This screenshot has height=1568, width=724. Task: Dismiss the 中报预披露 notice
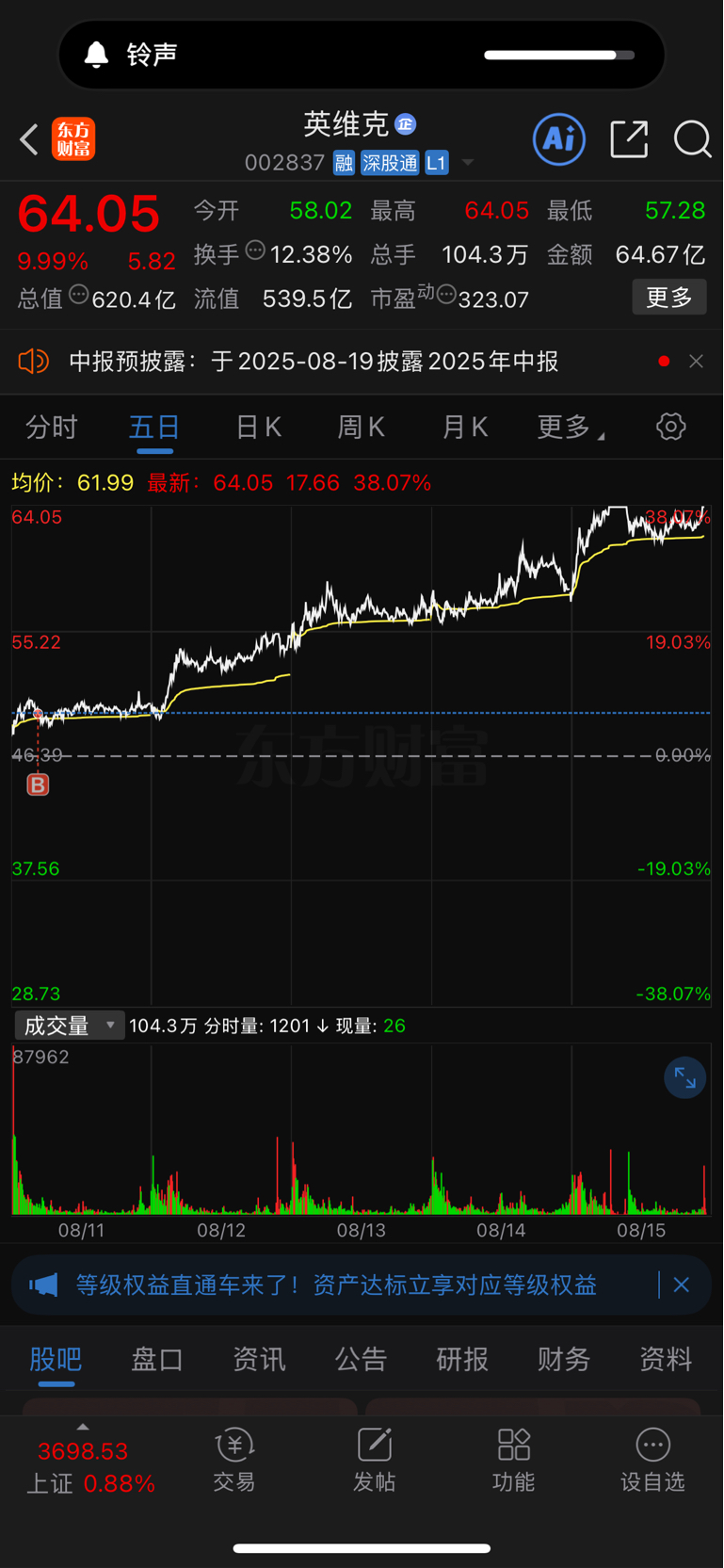point(696,362)
